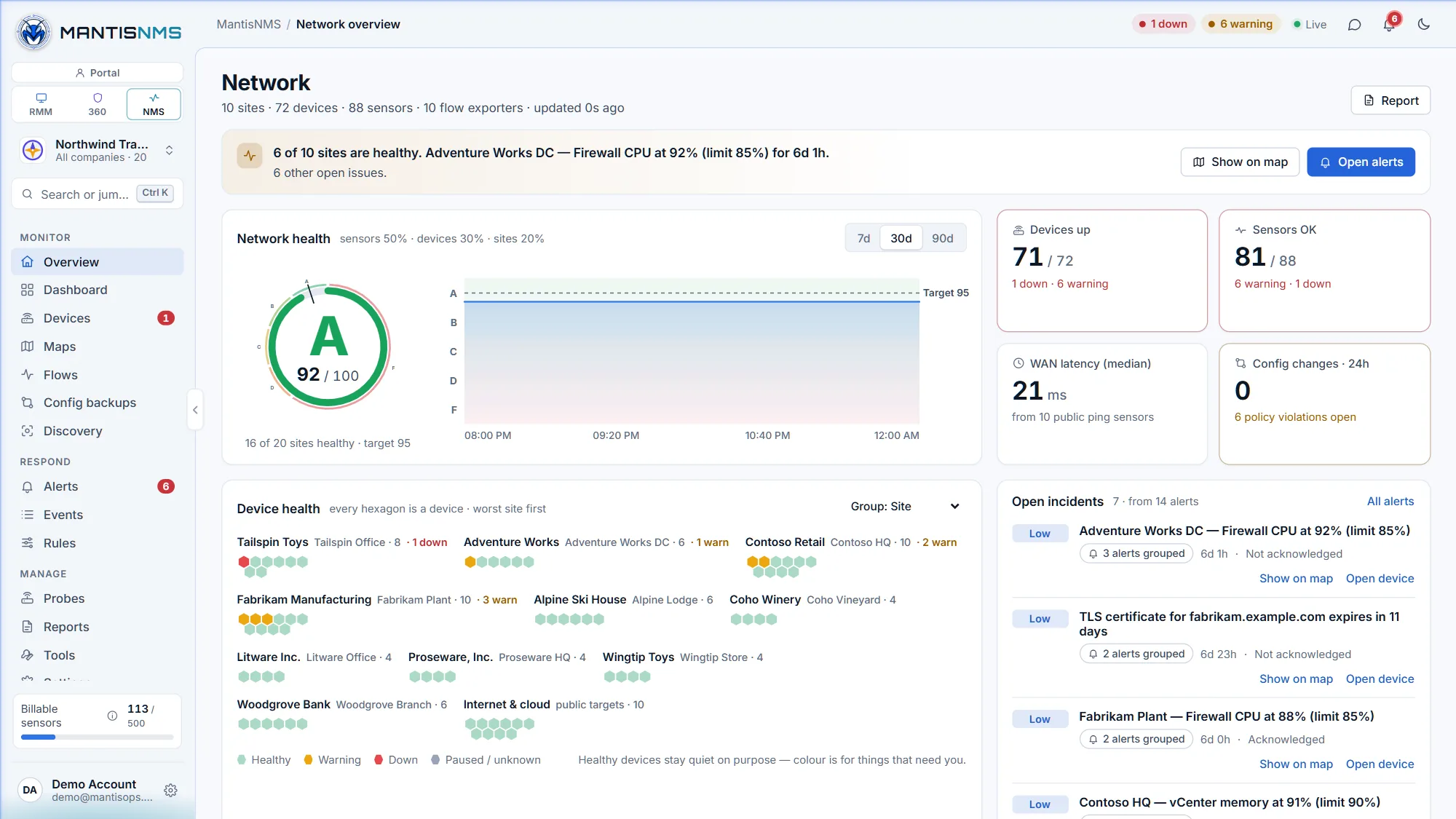Click the Report button
The image size is (1456, 819).
pyautogui.click(x=1390, y=100)
